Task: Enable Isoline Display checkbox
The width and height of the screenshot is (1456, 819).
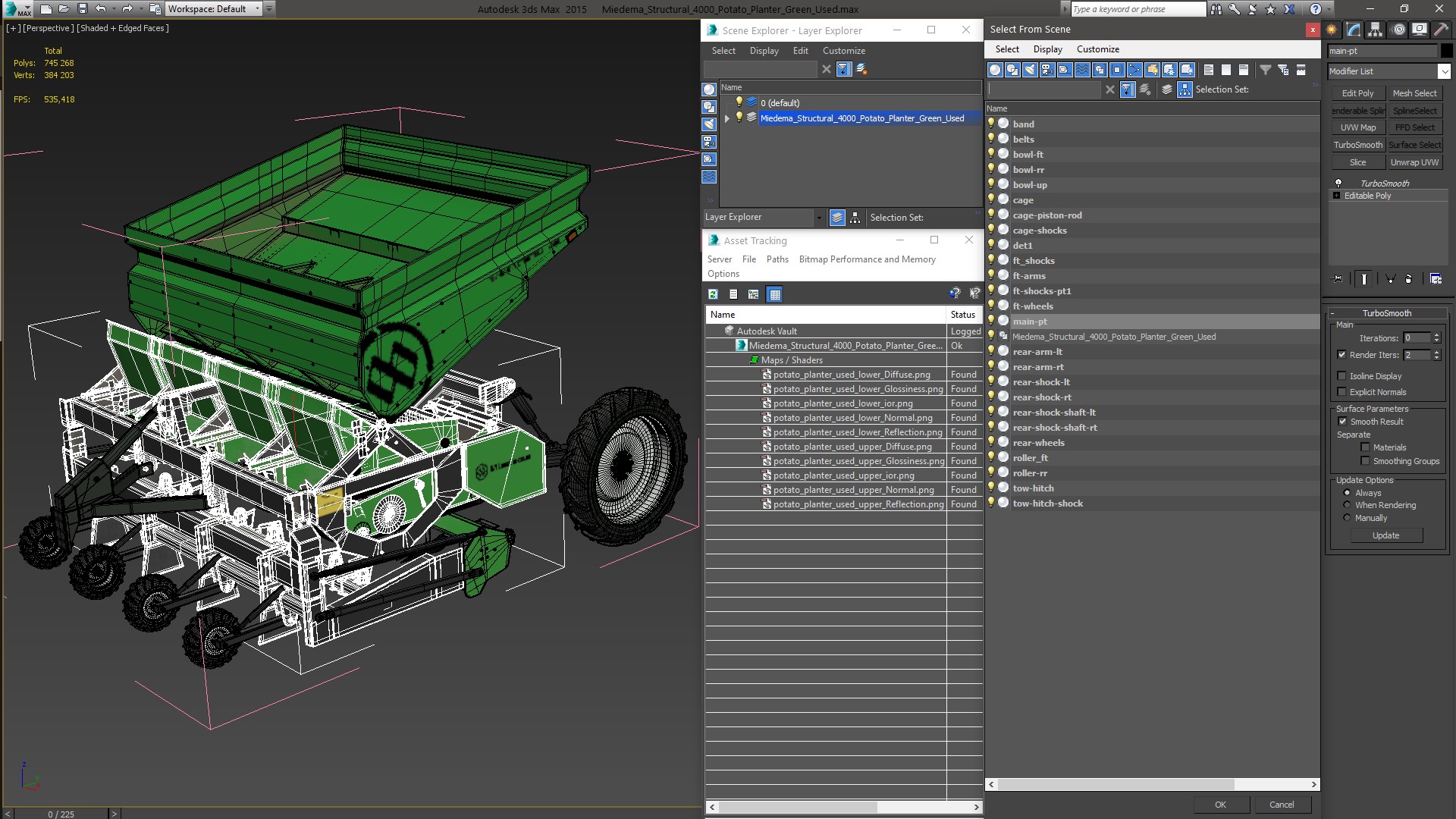Action: [1342, 376]
